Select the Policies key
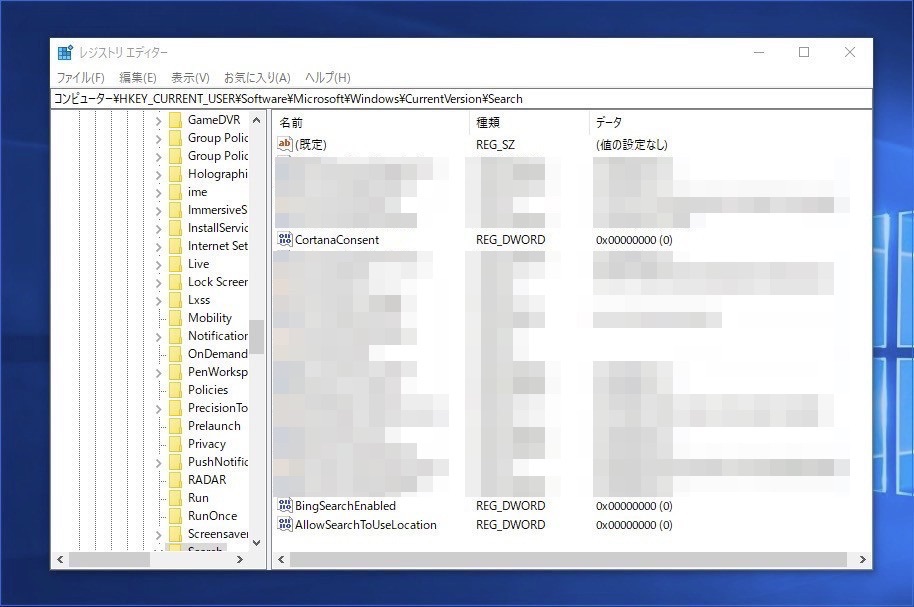This screenshot has height=607, width=914. (x=208, y=390)
